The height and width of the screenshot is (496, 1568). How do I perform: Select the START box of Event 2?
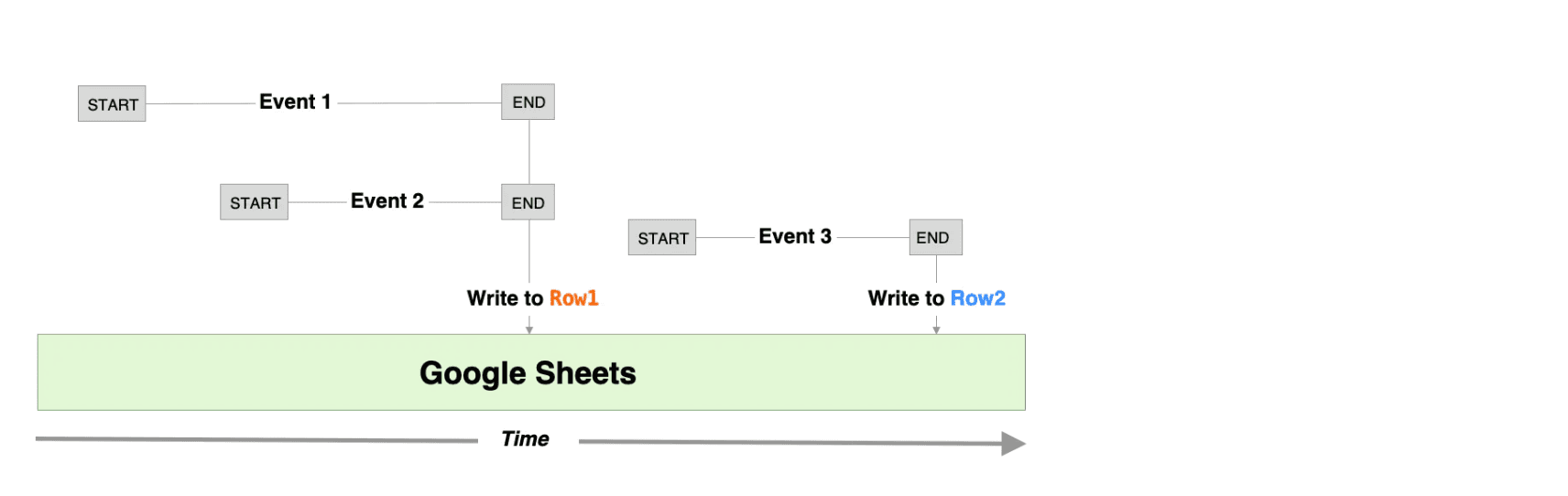point(254,202)
